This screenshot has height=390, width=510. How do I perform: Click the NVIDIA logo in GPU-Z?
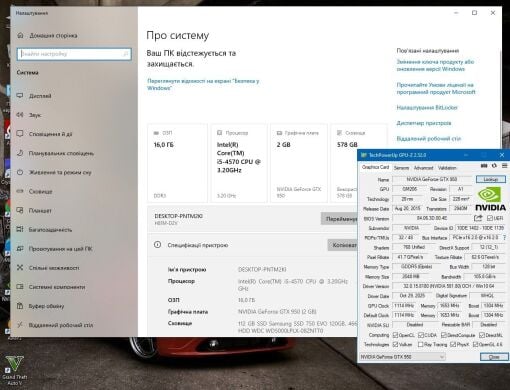pos(490,199)
